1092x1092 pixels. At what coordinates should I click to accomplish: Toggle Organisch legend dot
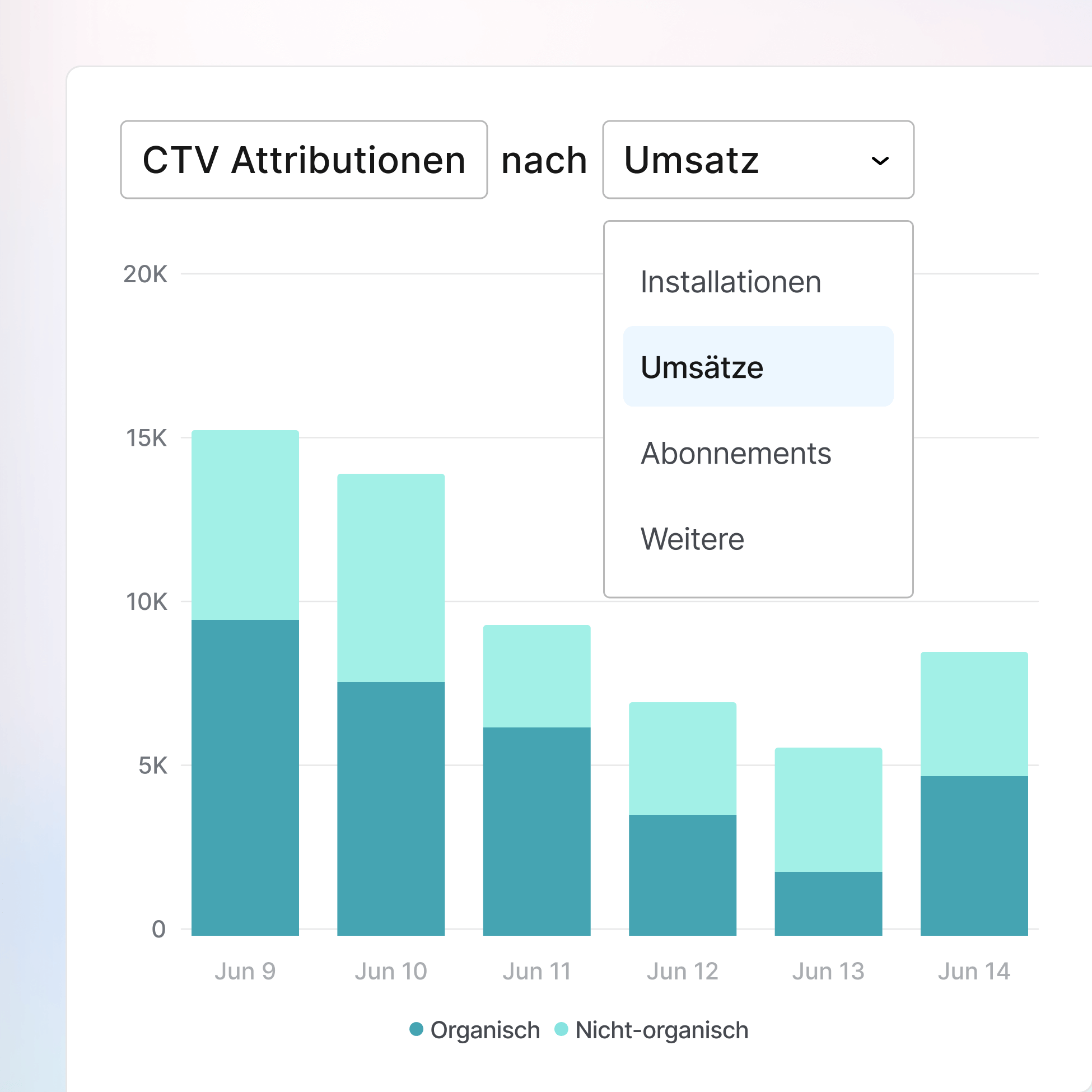[x=416, y=1029]
